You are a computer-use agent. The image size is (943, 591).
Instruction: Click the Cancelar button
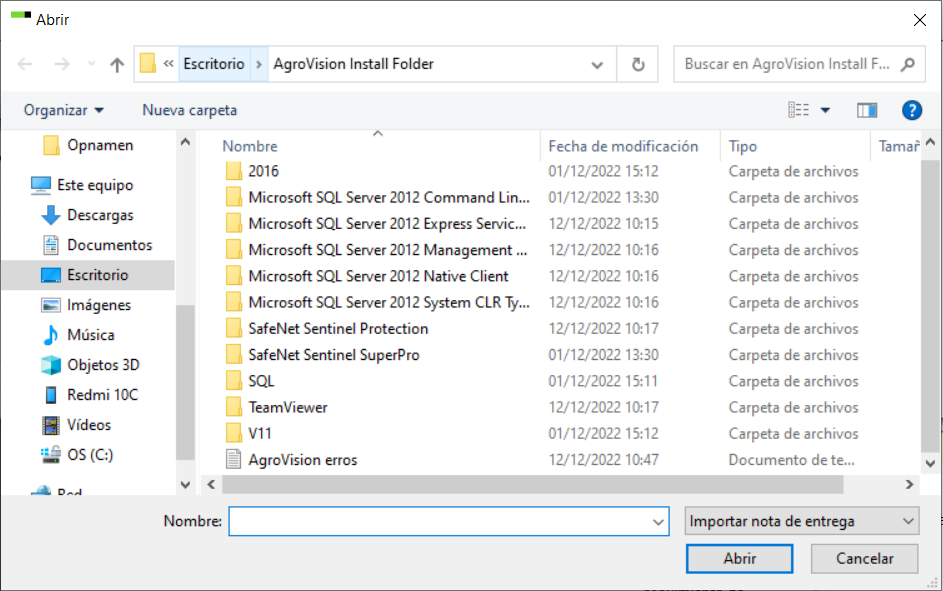[x=864, y=559]
